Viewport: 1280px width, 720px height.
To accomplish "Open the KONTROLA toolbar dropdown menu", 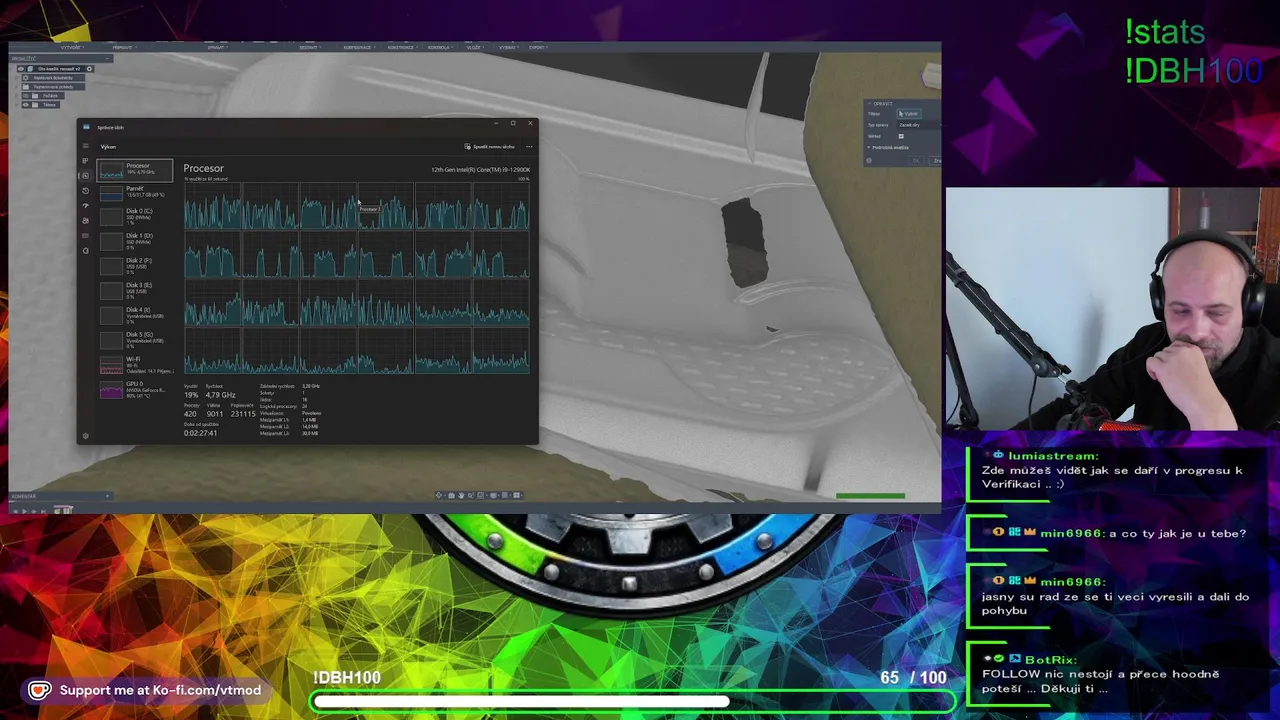I will (x=440, y=48).
